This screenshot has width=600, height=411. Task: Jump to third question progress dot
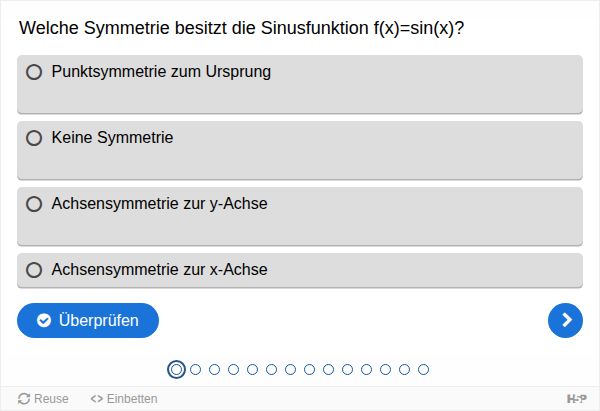point(215,369)
